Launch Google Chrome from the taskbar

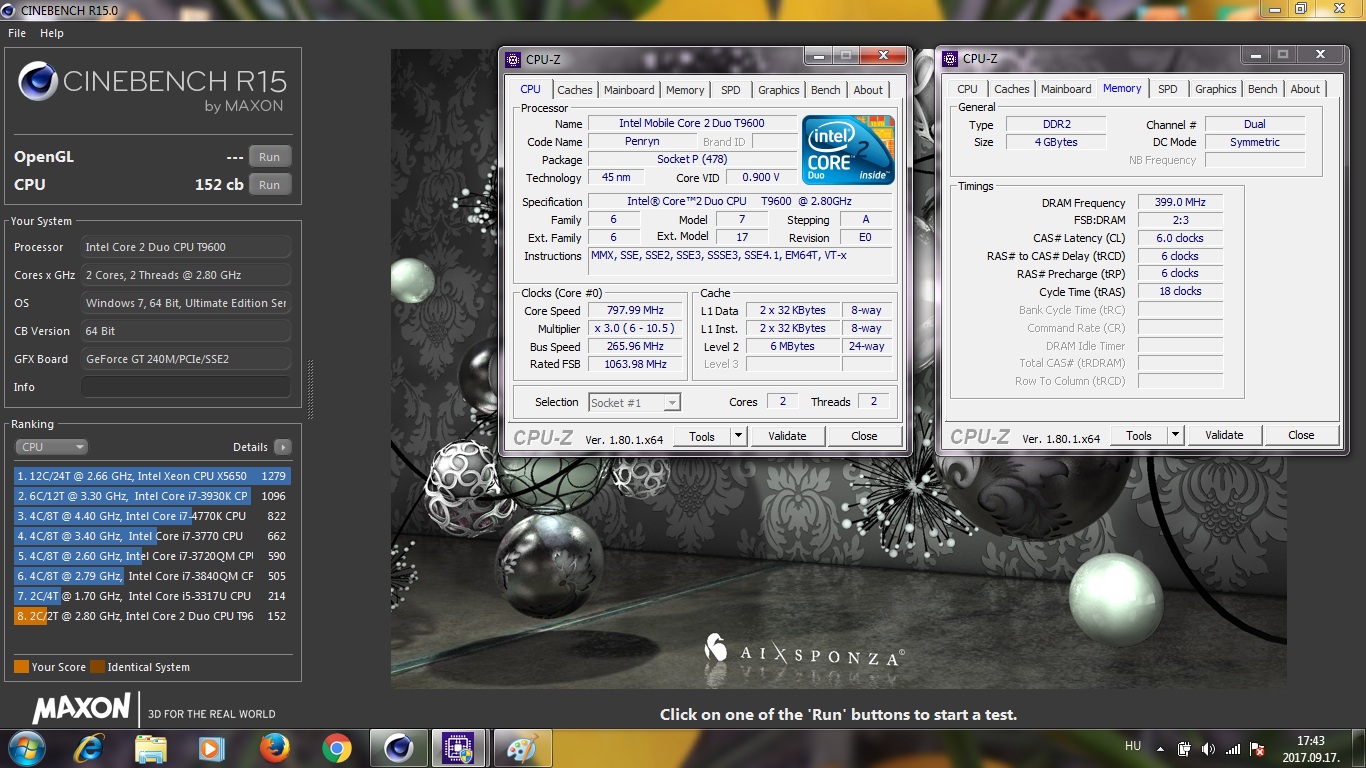click(336, 748)
